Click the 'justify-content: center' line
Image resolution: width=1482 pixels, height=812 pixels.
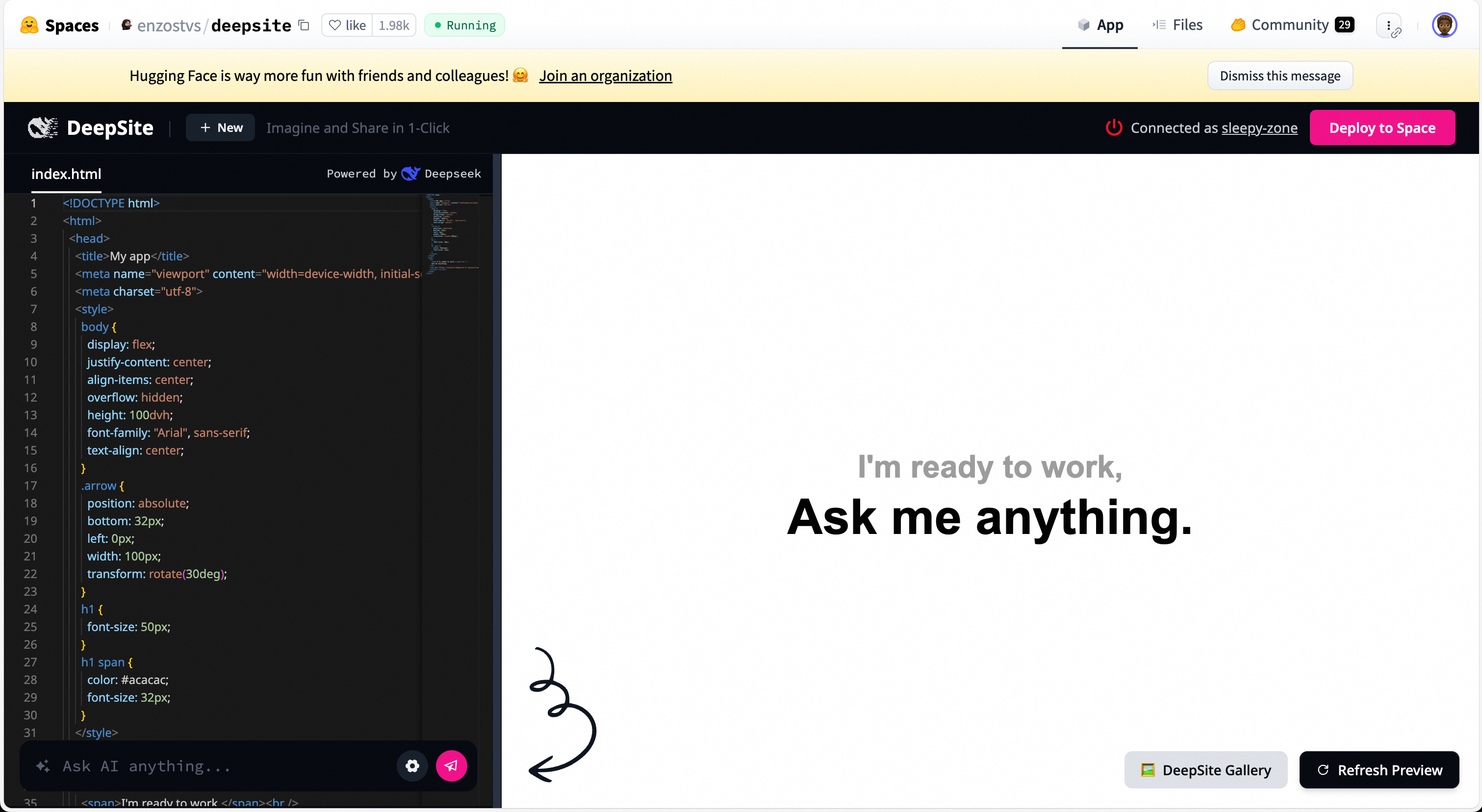[149, 362]
